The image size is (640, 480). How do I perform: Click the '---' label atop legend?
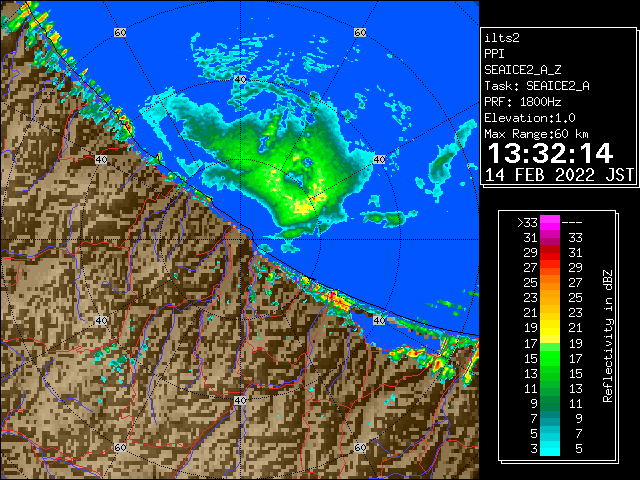[x=572, y=223]
